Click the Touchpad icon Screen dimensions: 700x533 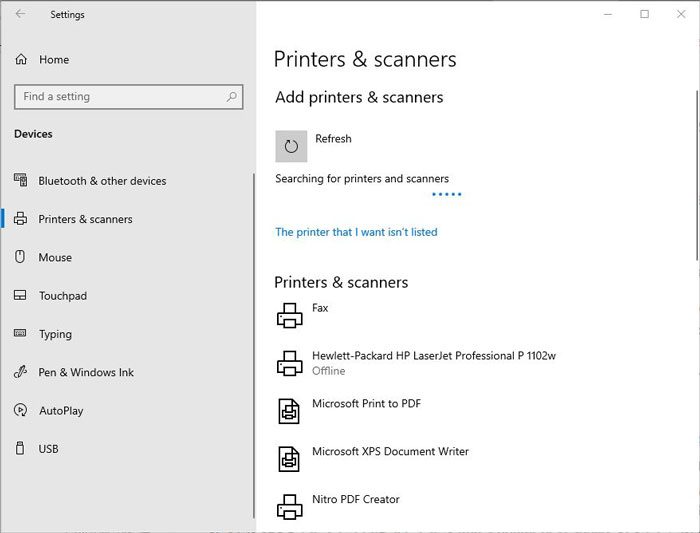pyautogui.click(x=20, y=295)
